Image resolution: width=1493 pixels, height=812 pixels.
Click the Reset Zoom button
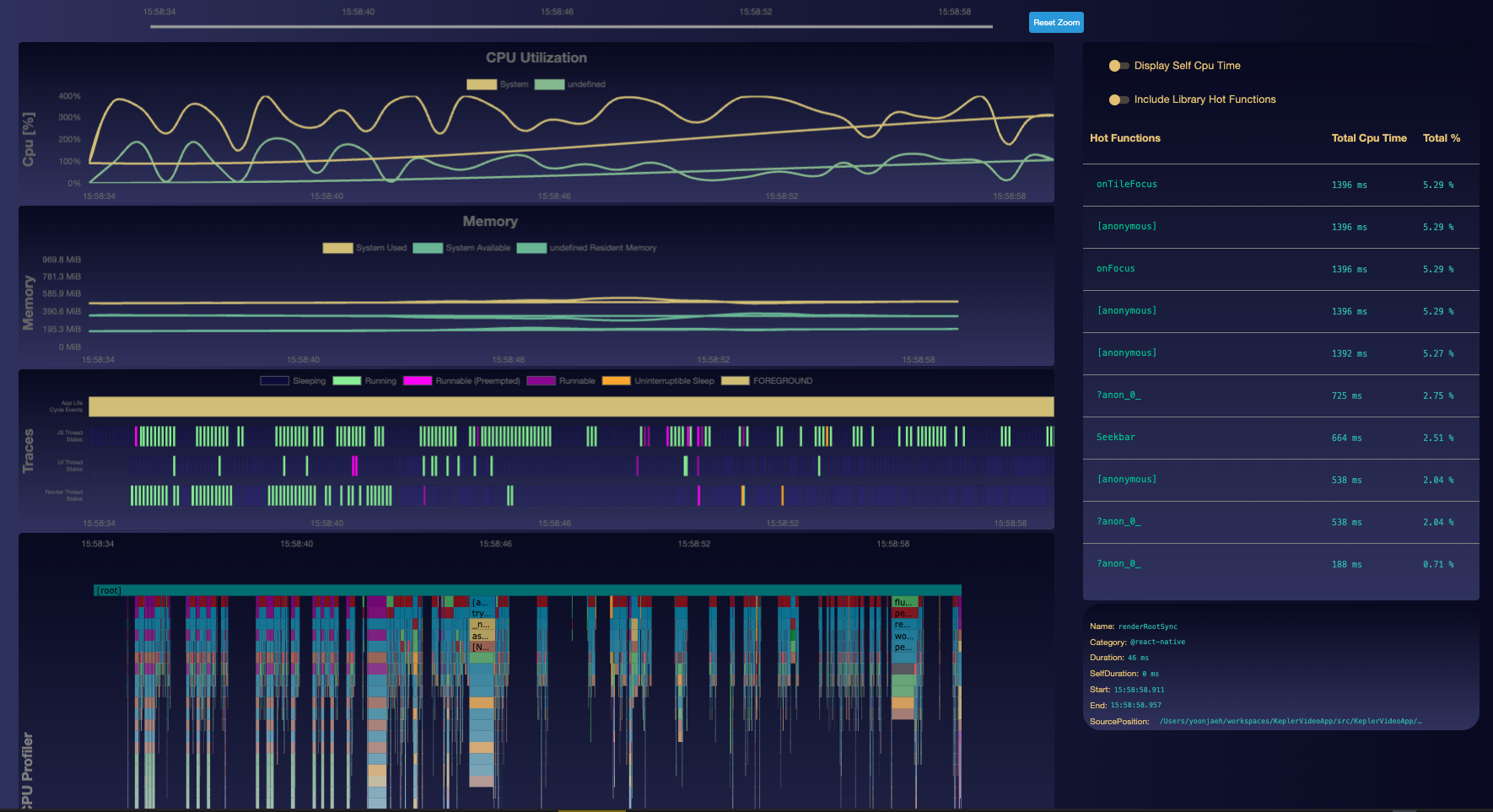1055,23
